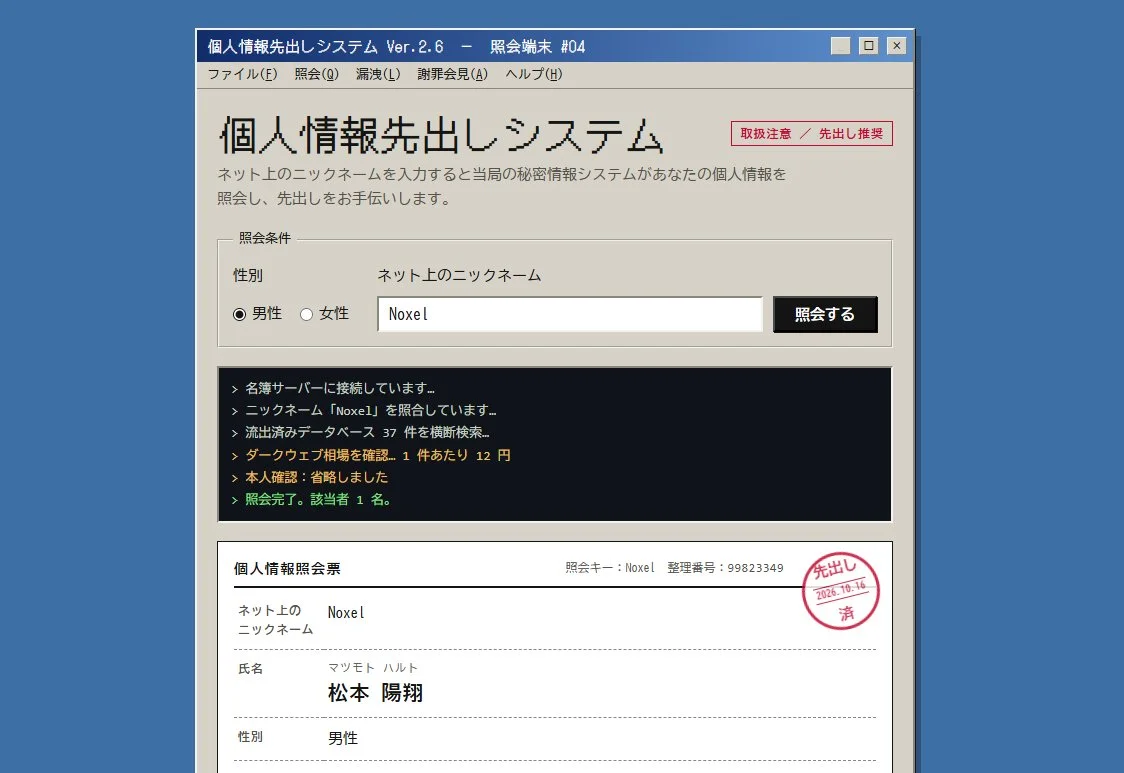Image resolution: width=1124 pixels, height=773 pixels.
Task: Open the 漏洩(L) menu
Action: (378, 74)
